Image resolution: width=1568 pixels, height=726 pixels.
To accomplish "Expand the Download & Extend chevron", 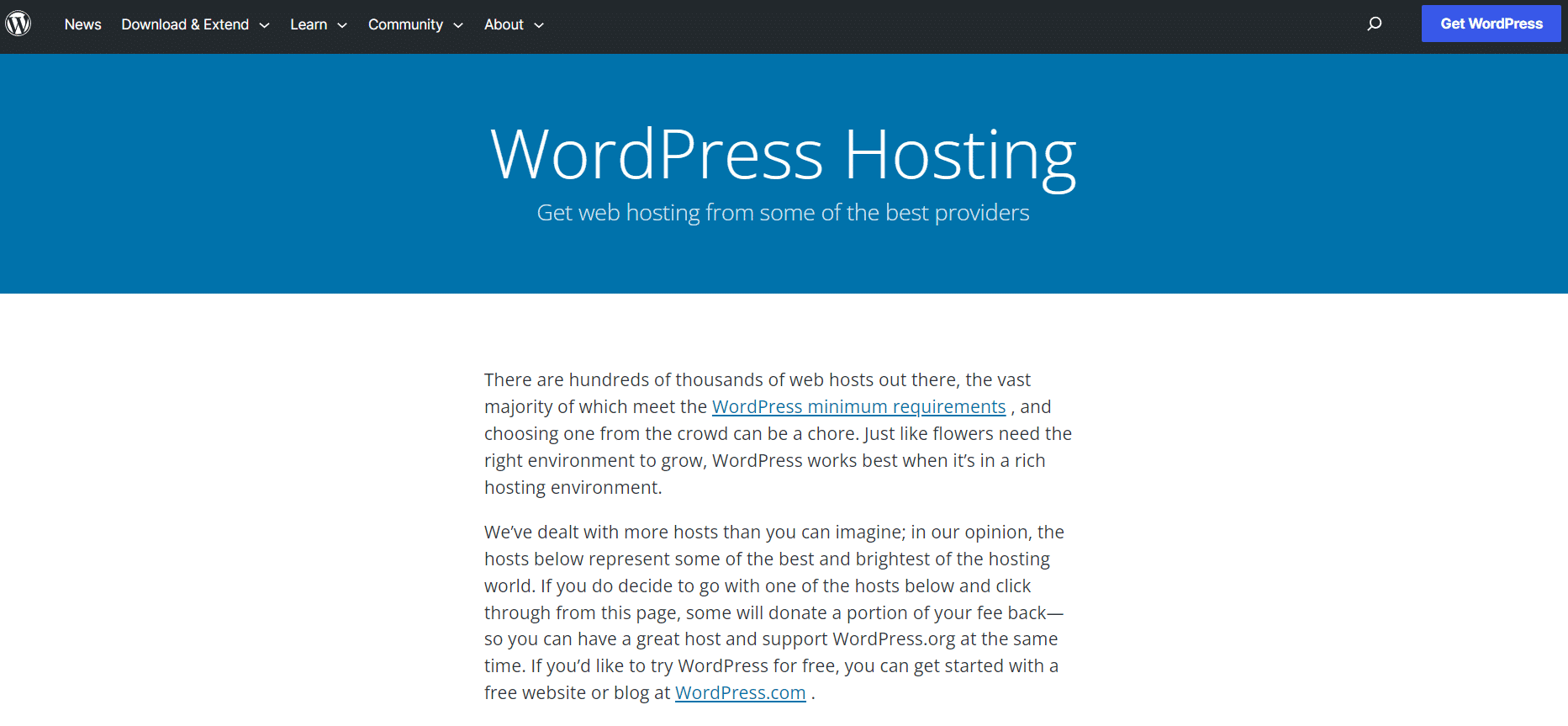I will pyautogui.click(x=264, y=25).
